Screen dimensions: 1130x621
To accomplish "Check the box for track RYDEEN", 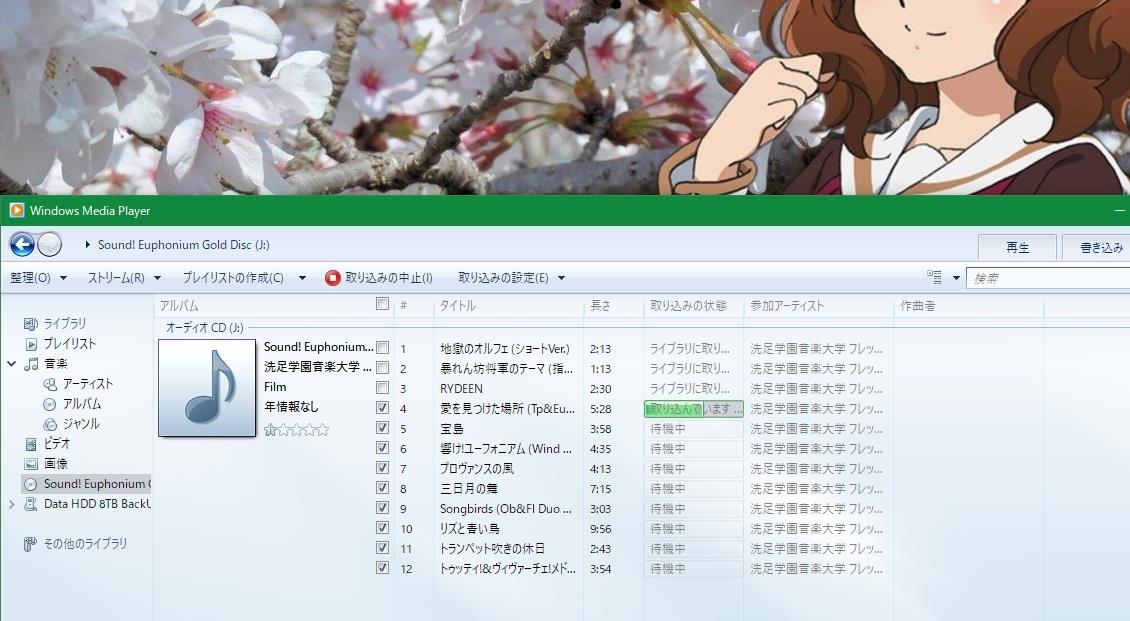I will (383, 388).
